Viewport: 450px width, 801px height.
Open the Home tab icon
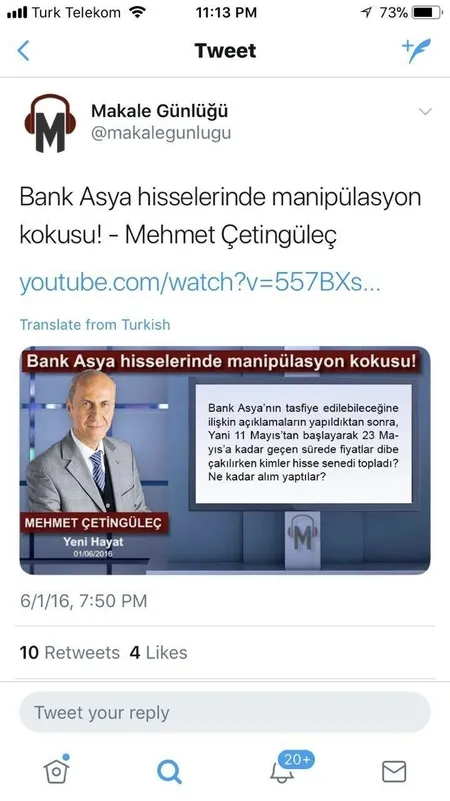[57, 769]
